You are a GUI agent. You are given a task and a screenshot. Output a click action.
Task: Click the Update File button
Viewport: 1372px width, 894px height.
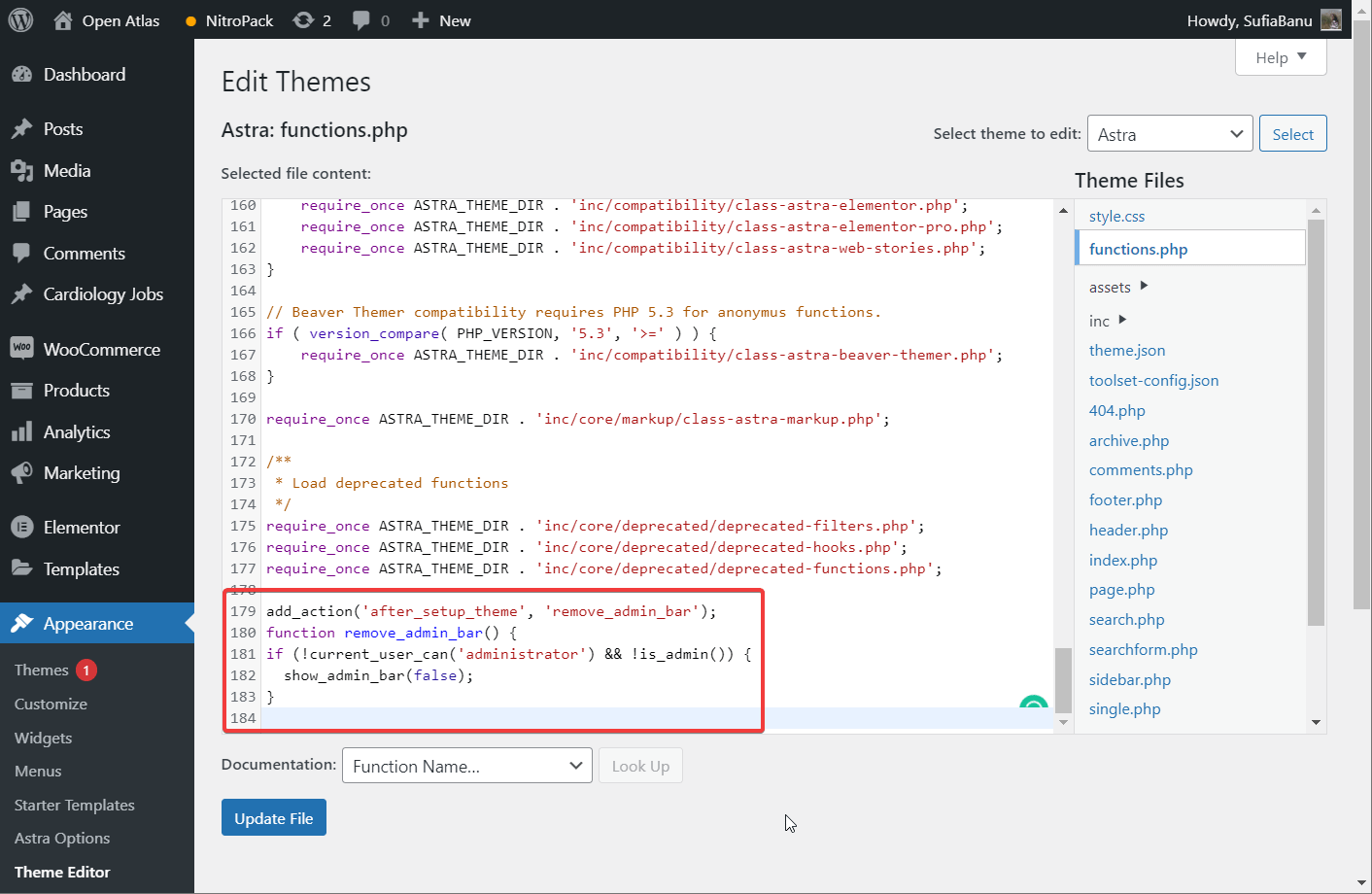click(x=273, y=817)
